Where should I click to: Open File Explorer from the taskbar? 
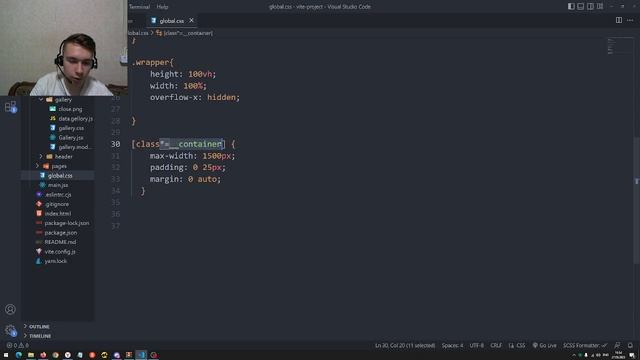(x=31, y=355)
